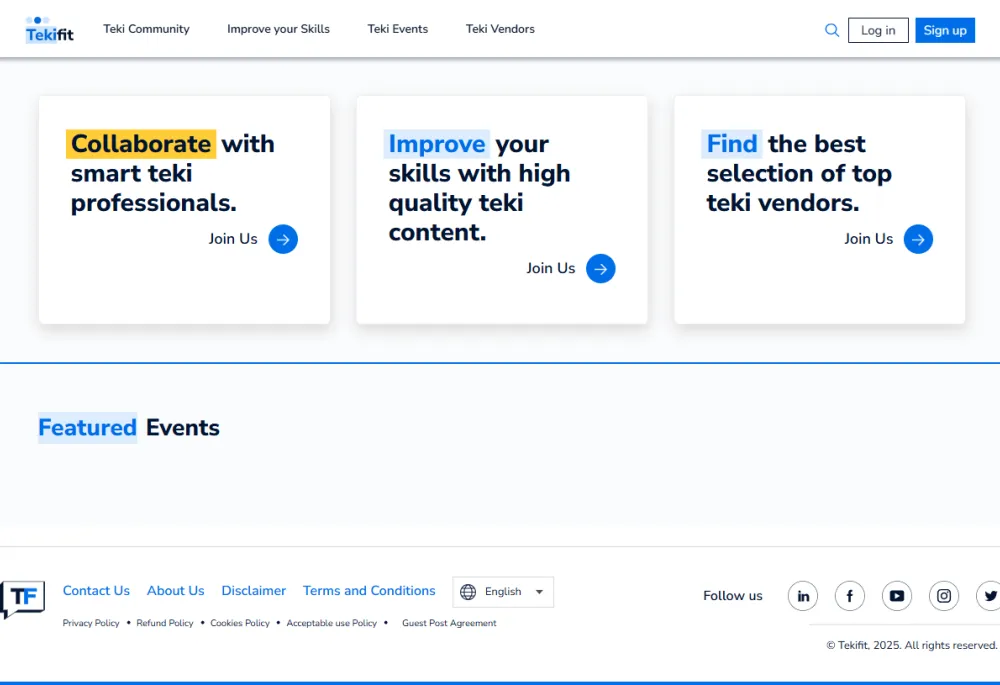The width and height of the screenshot is (1000, 685).
Task: Click the Follow us label
Action: click(733, 596)
